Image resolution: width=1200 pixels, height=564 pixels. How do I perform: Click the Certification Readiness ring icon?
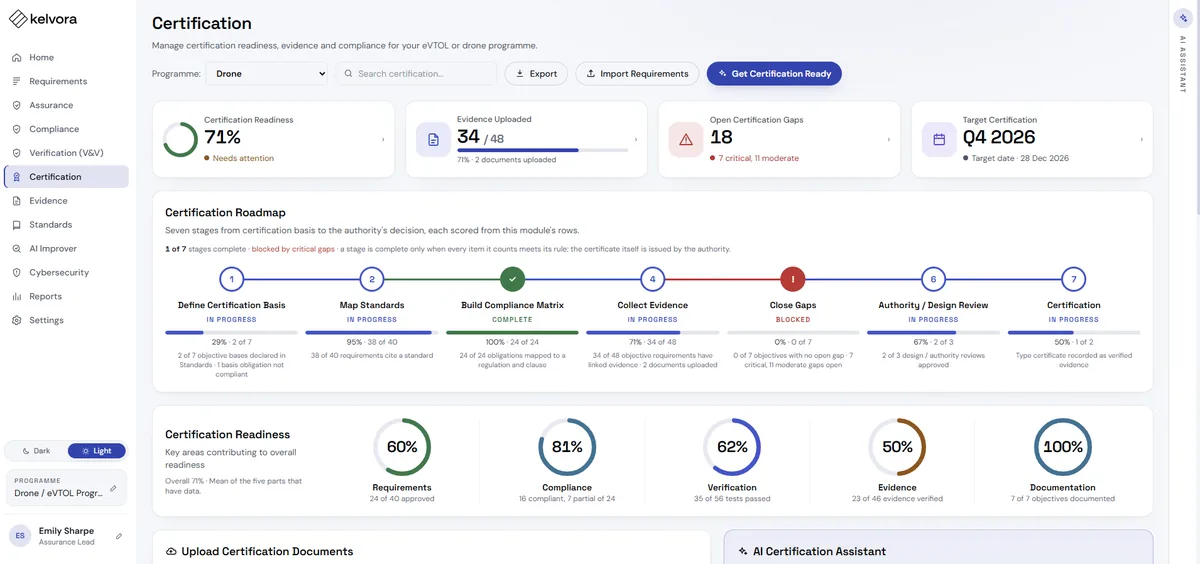[x=180, y=140]
